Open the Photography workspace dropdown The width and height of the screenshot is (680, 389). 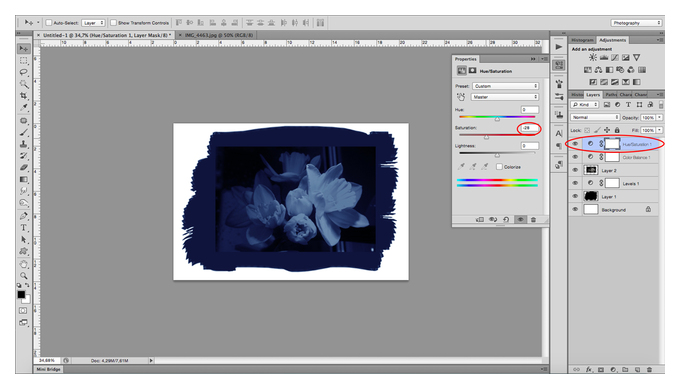click(636, 23)
